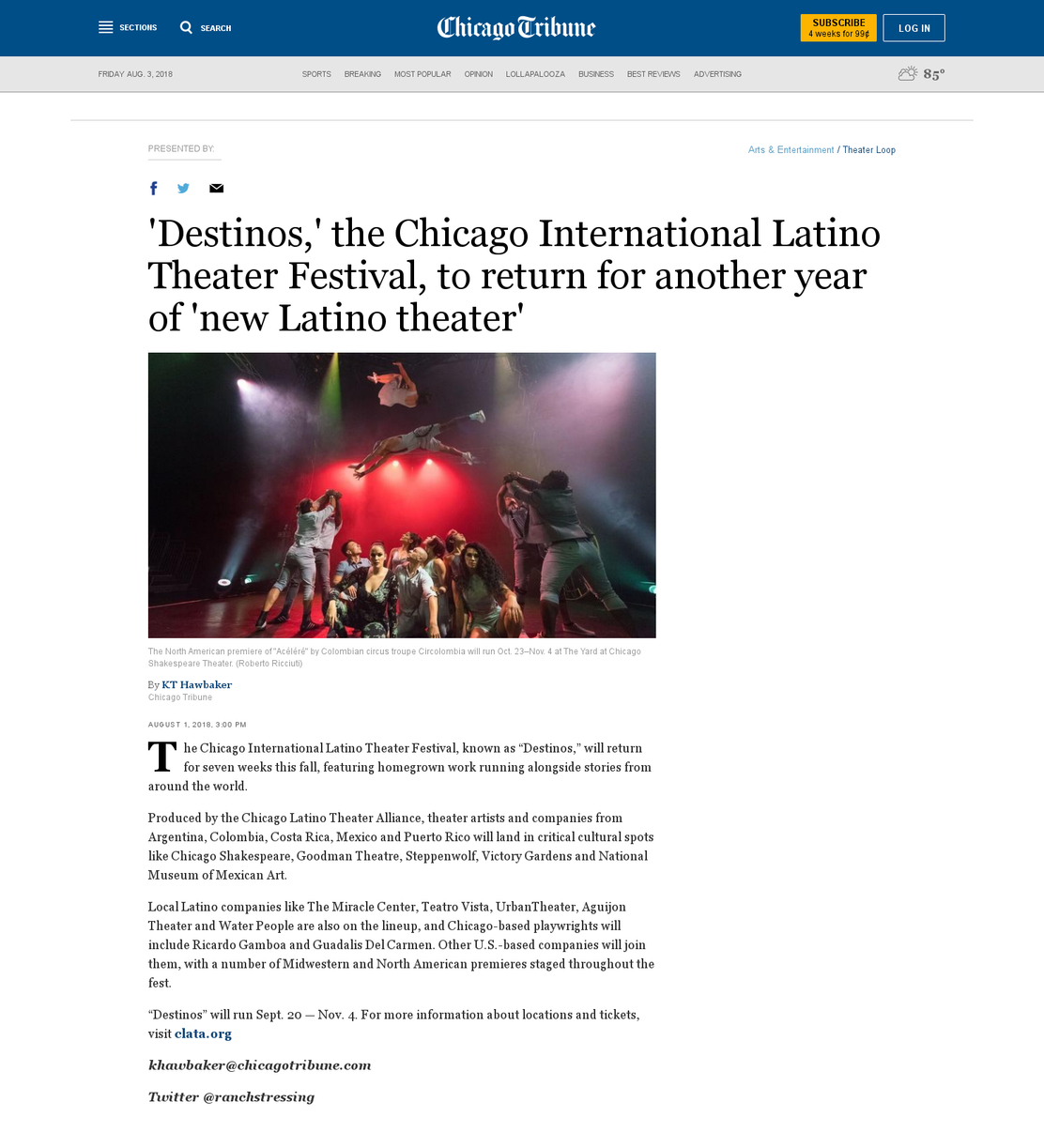1044x1148 pixels.
Task: Click the Subscribe 4 weeks button
Action: (838, 28)
